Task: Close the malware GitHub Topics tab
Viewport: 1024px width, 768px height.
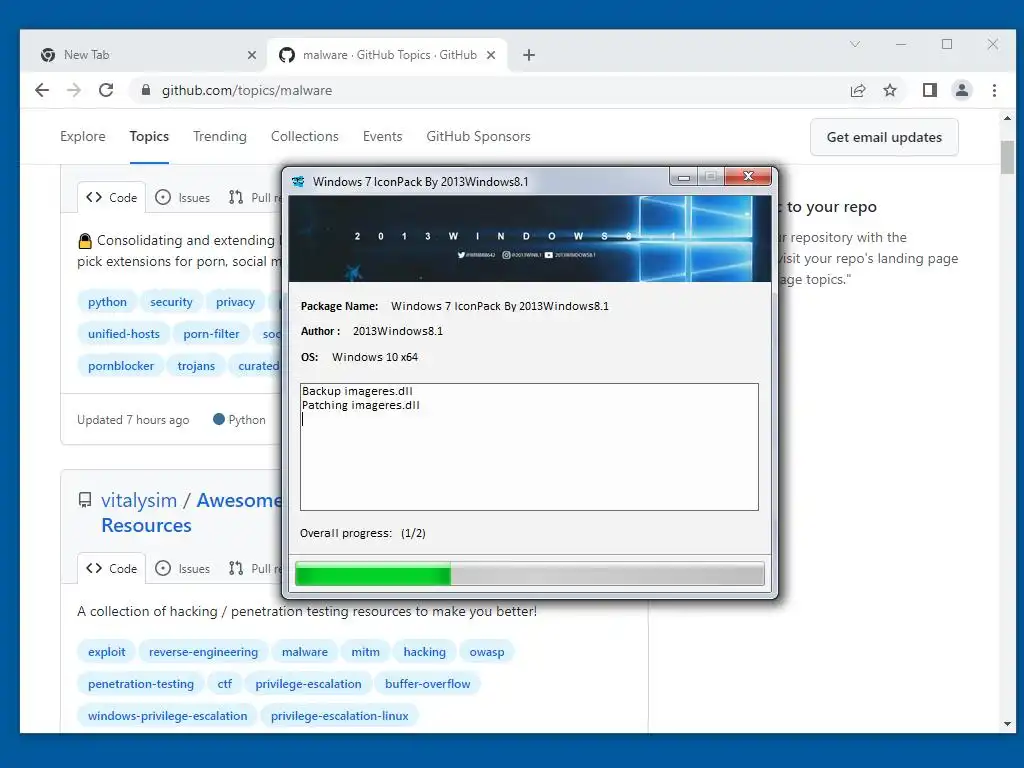Action: click(x=491, y=55)
